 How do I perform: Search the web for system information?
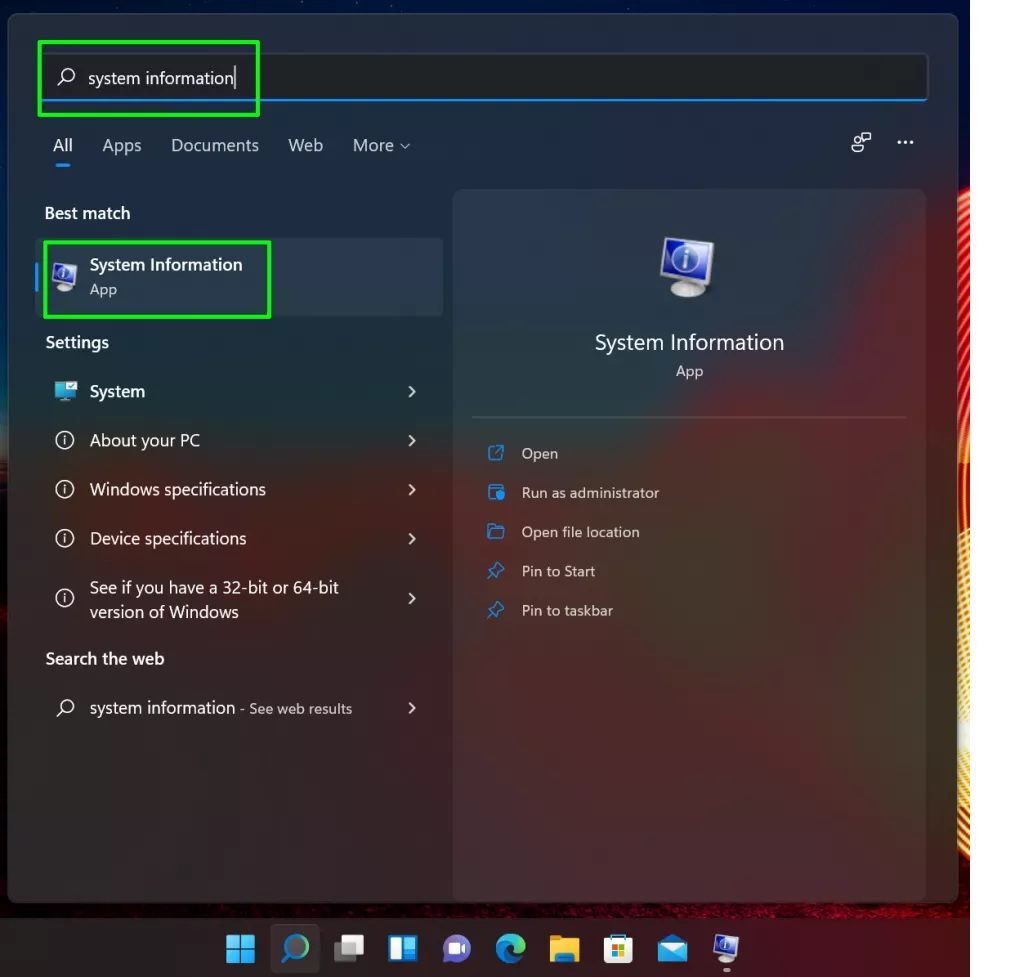[x=220, y=708]
